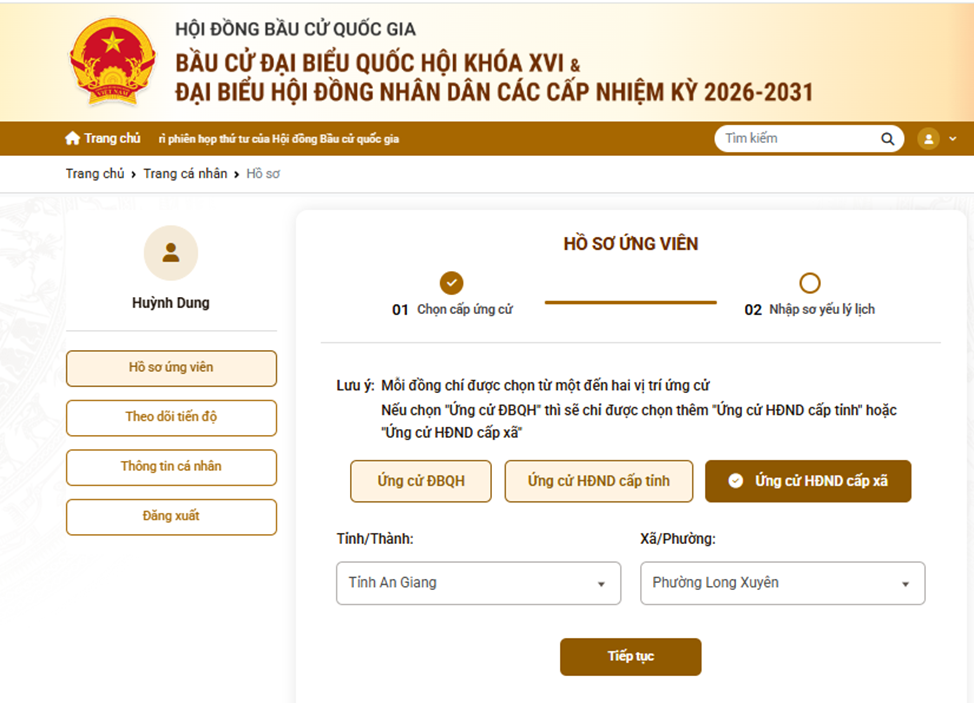
Task: Go to Thông tin cá nhân section
Action: point(171,467)
